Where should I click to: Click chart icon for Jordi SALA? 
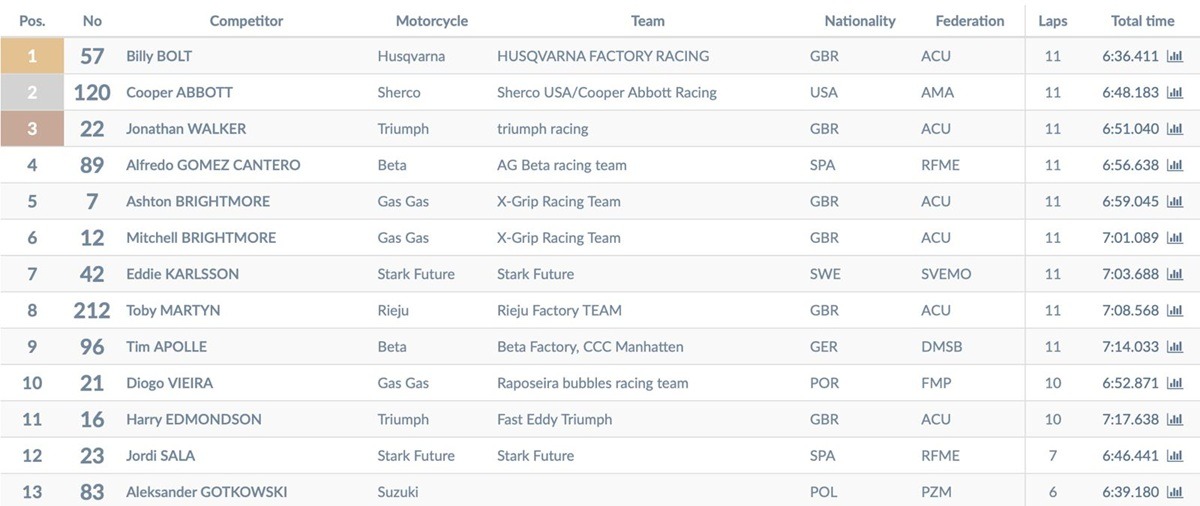(1175, 456)
